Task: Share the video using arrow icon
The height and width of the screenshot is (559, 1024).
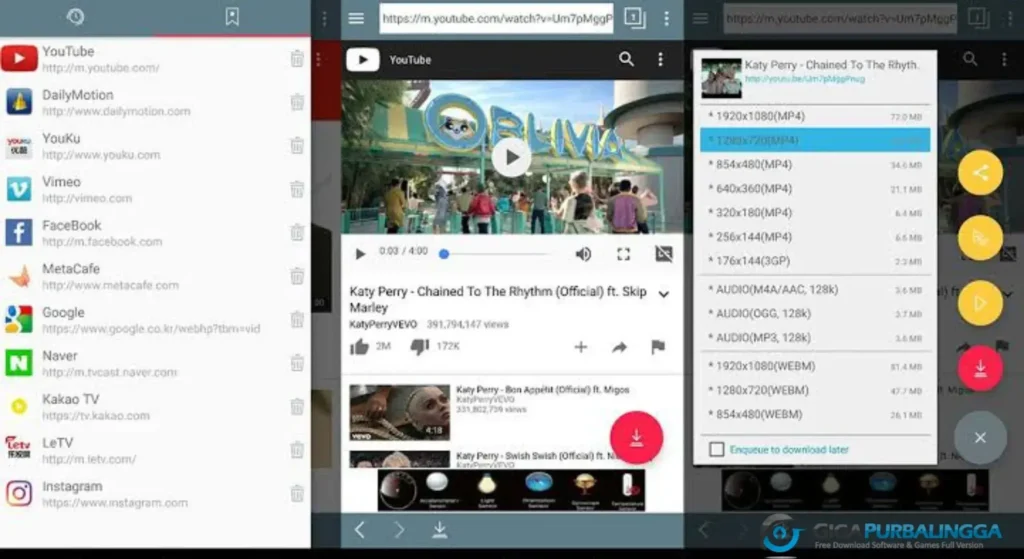Action: click(x=619, y=347)
